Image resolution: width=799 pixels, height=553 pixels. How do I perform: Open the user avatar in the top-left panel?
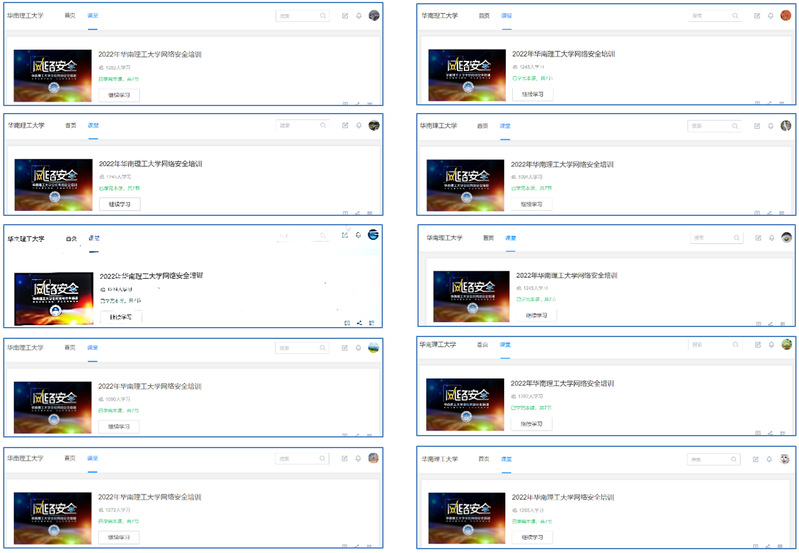pos(374,15)
